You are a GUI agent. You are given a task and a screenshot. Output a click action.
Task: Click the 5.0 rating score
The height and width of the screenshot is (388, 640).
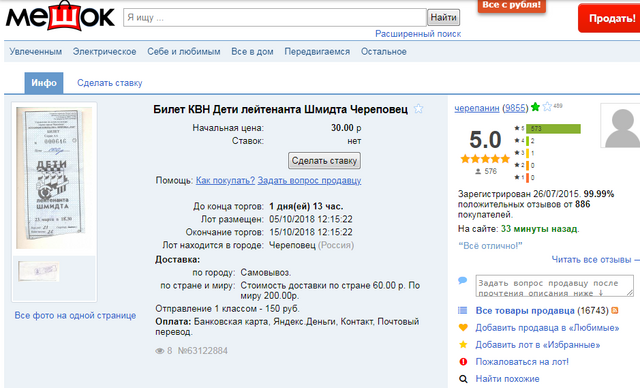(x=485, y=140)
